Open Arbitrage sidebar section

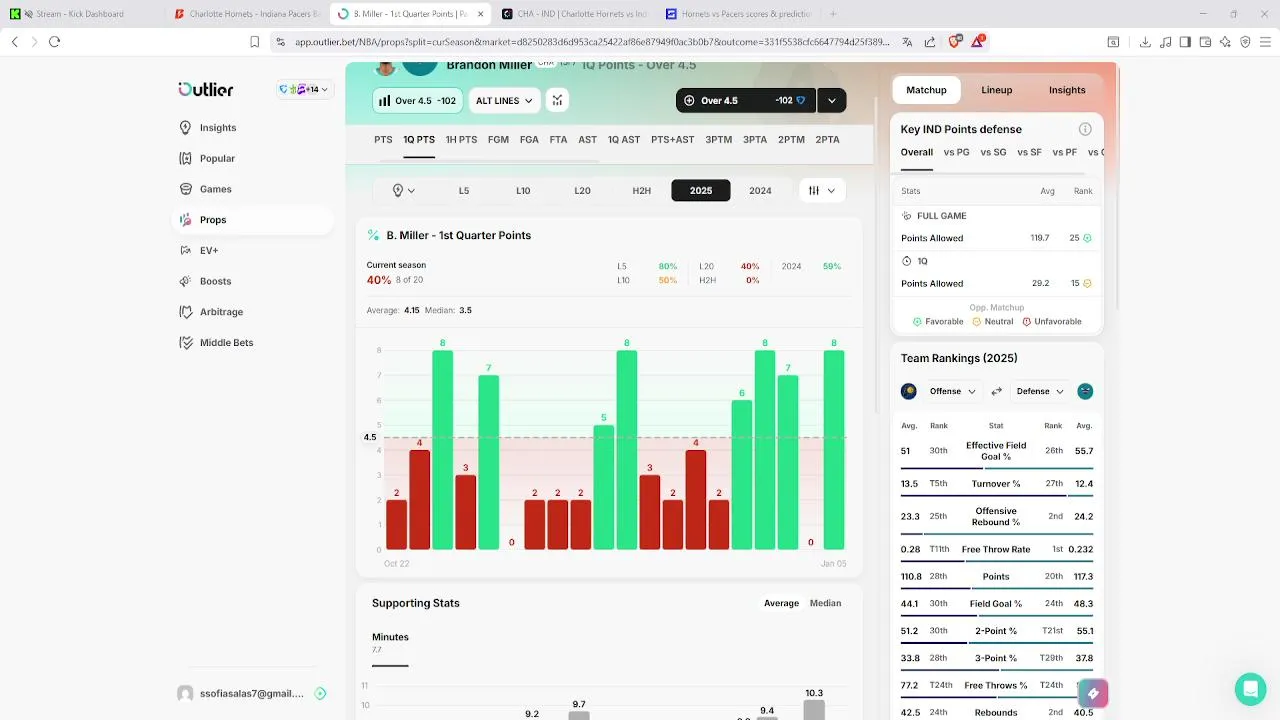click(211, 312)
